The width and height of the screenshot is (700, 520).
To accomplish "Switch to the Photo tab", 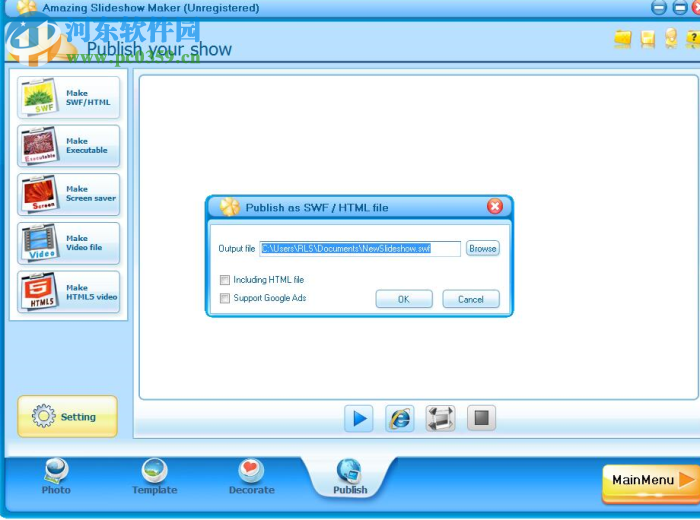I will point(56,477).
